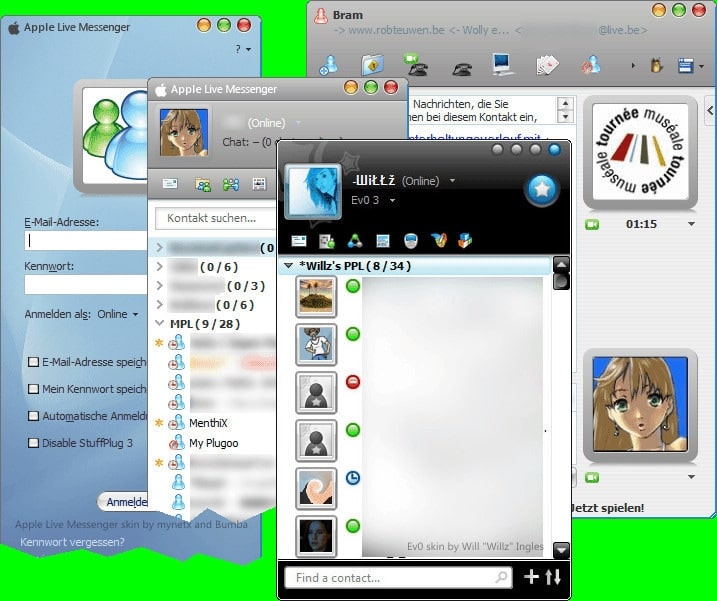Collapse the *Willz's PPL group
The width and height of the screenshot is (717, 601).
pyautogui.click(x=289, y=265)
